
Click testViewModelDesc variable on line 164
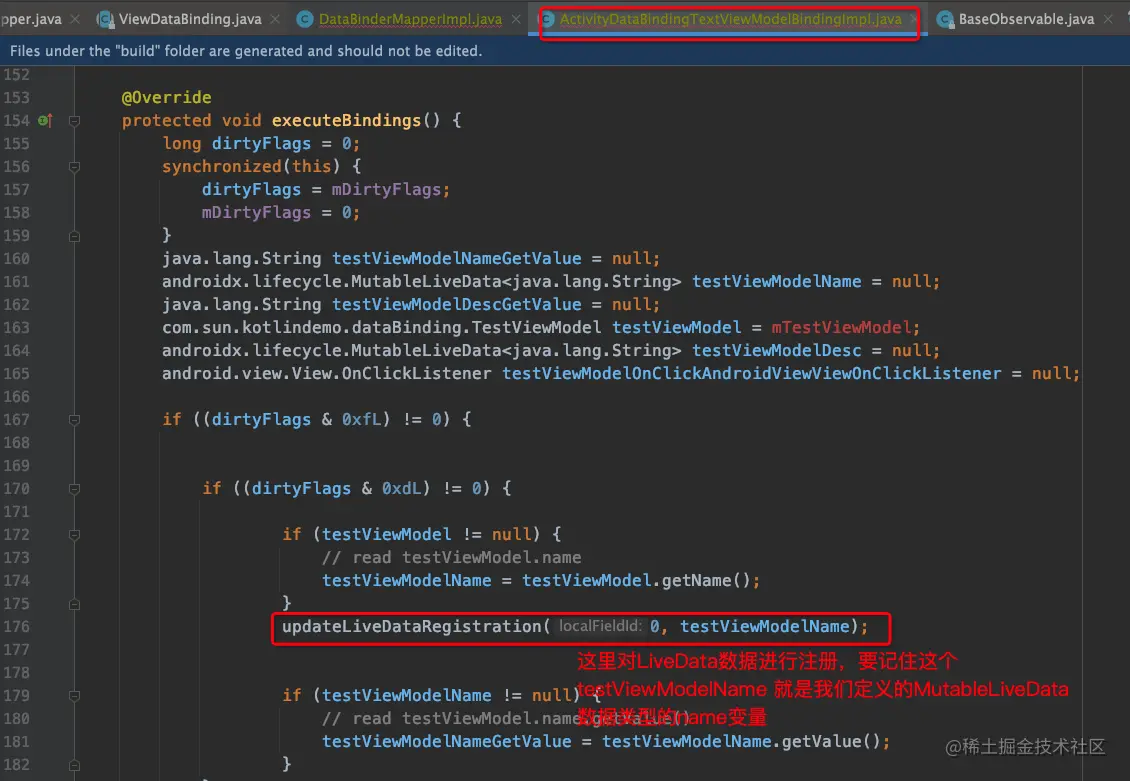776,350
